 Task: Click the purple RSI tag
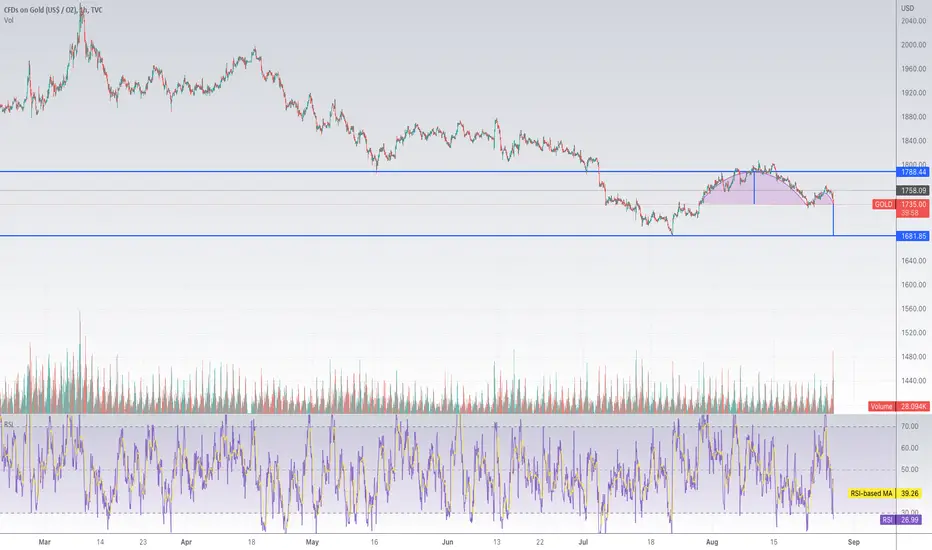(x=887, y=520)
